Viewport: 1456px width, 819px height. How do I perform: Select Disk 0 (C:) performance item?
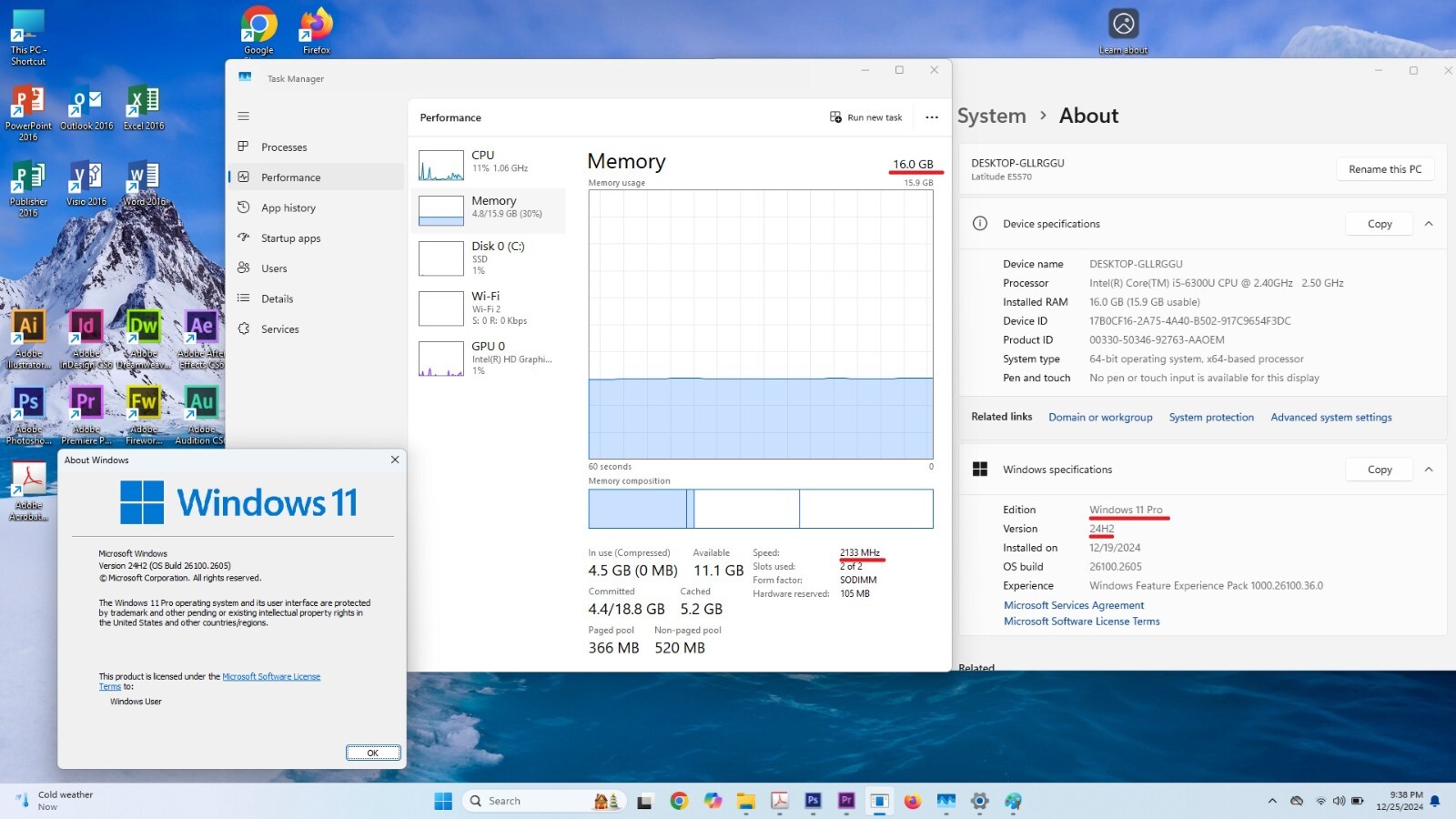click(x=490, y=258)
